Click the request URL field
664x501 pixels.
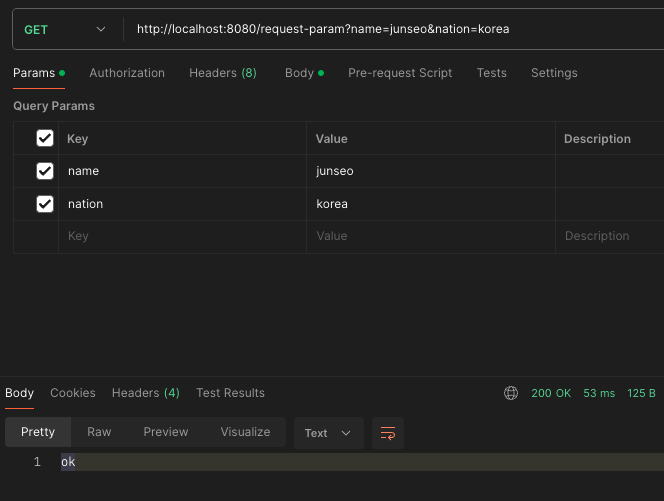point(394,29)
